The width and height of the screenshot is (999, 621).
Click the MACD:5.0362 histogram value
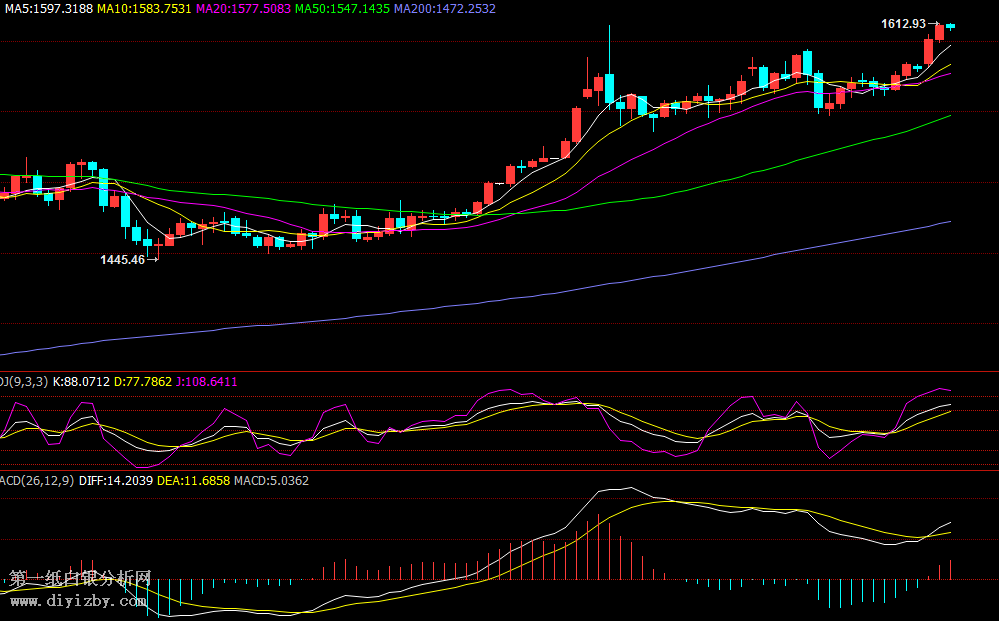271,481
